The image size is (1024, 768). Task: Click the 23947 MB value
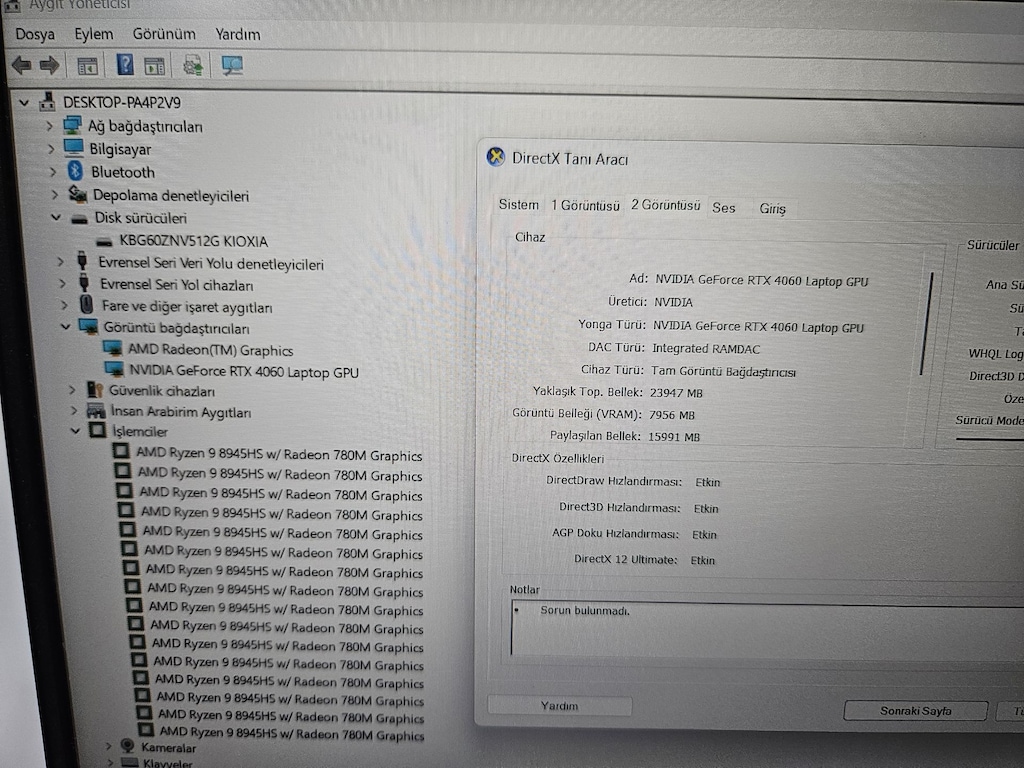click(676, 393)
